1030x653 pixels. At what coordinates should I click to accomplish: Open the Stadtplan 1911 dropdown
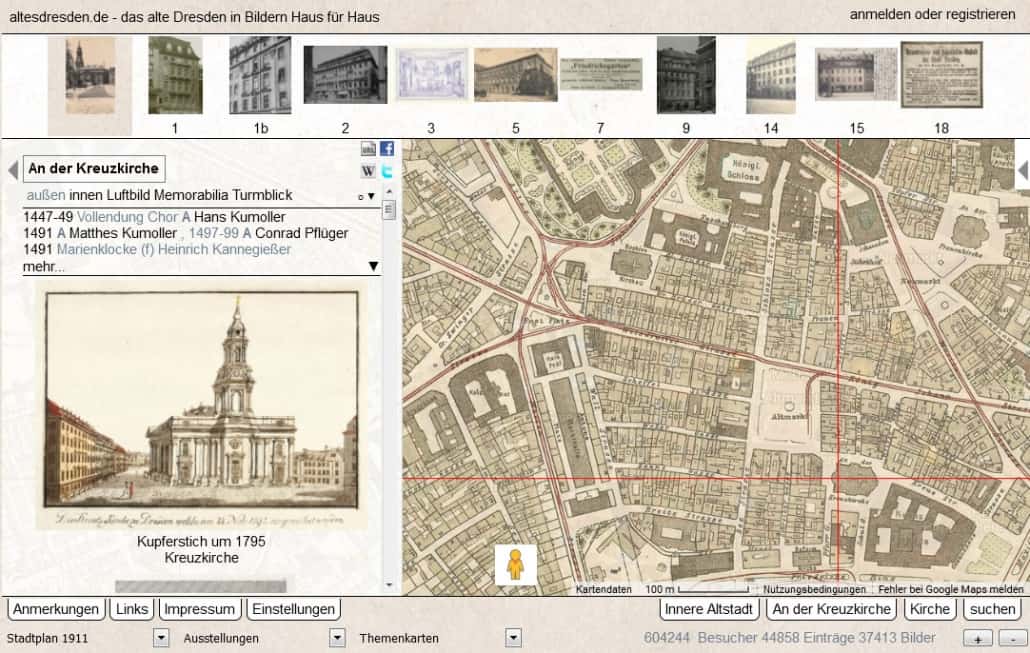pos(161,638)
